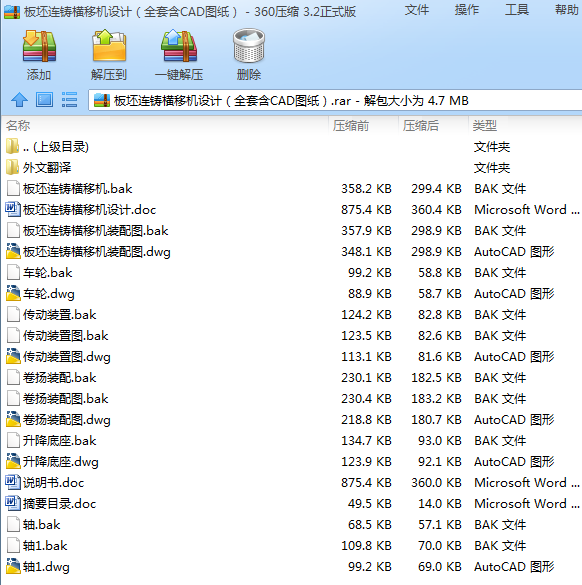Click the 添加 (Add) toolbar icon

coord(39,47)
